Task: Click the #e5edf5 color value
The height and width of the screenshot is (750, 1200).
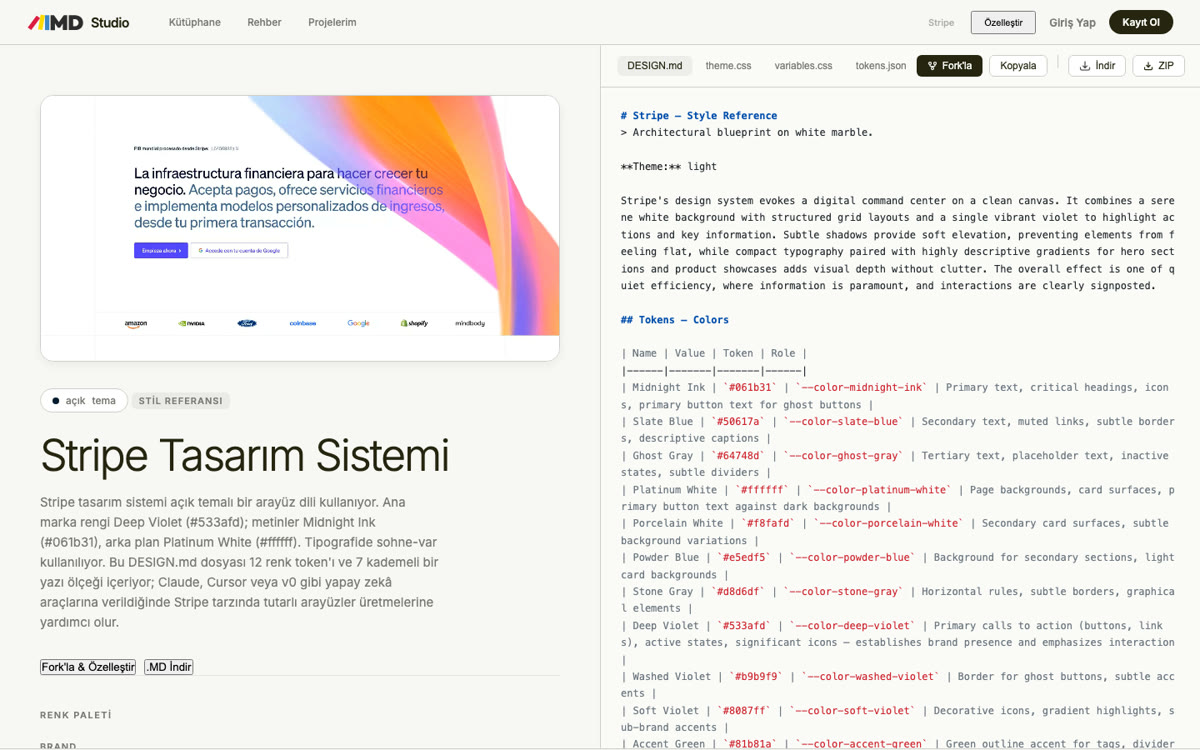Action: click(x=743, y=558)
